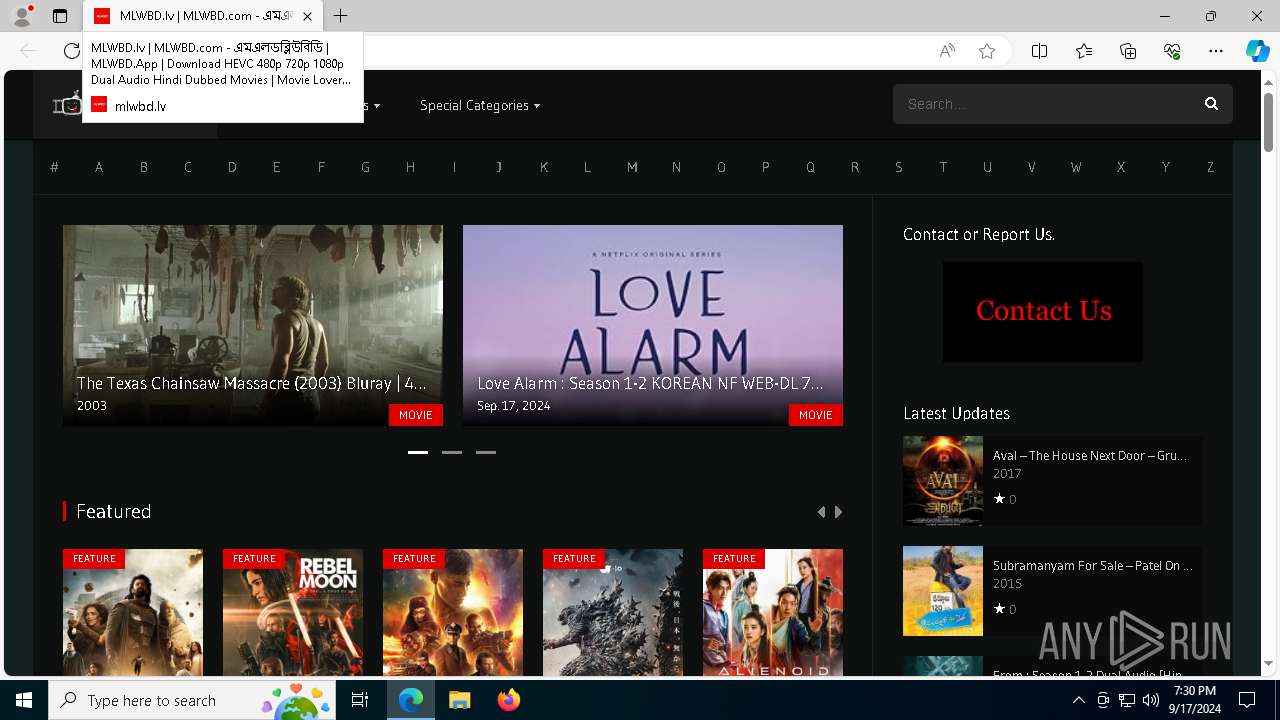The image size is (1280, 720).
Task: Filter movies by letter M
Action: 632,167
